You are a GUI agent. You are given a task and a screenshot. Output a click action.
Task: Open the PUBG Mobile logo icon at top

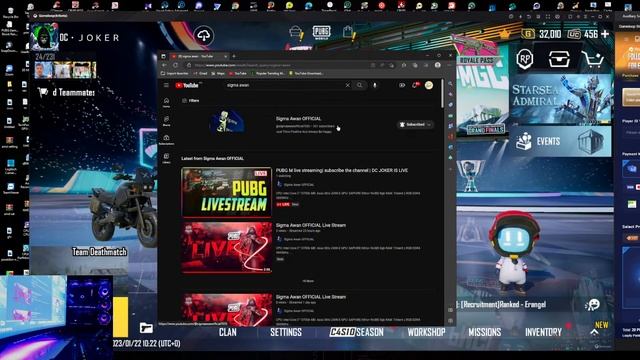[321, 32]
